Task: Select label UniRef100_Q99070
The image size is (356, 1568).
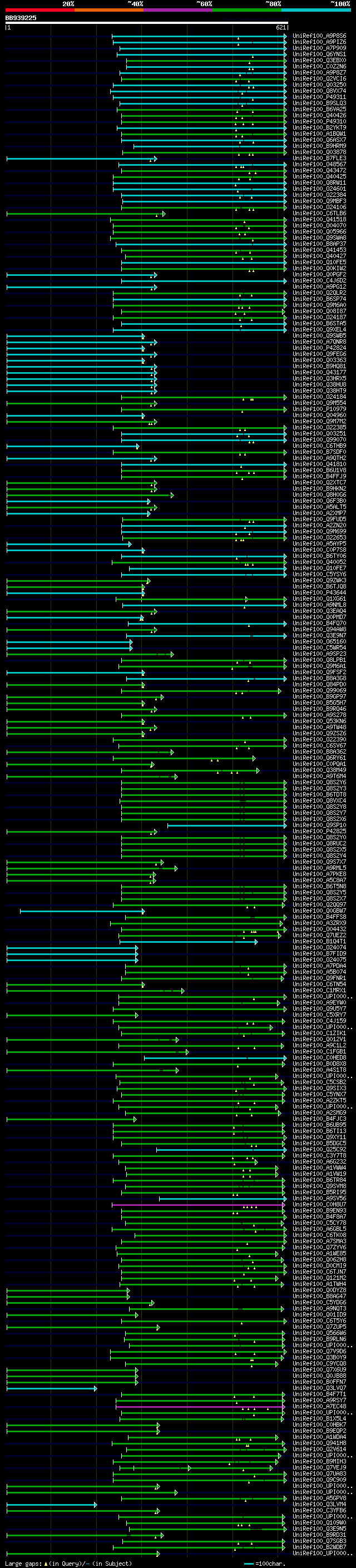Action: click(319, 439)
